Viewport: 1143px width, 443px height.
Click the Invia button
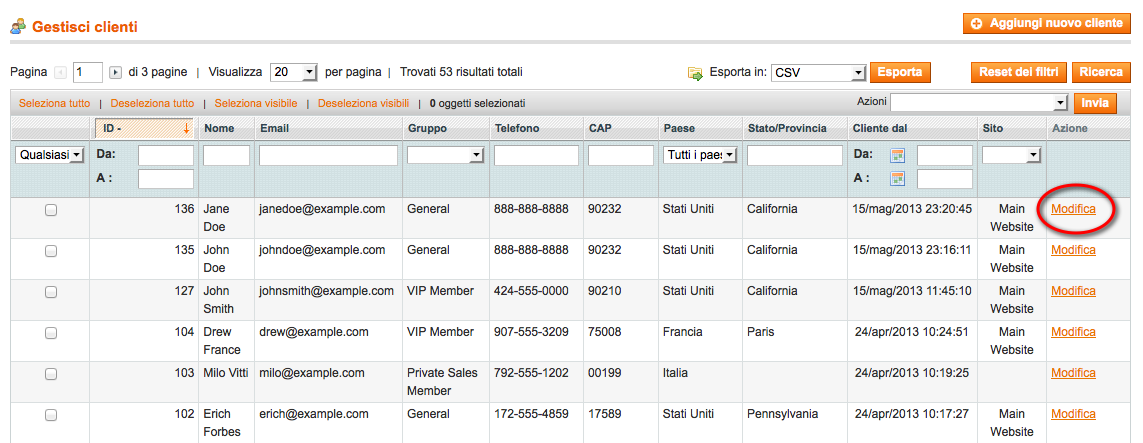coord(1095,103)
